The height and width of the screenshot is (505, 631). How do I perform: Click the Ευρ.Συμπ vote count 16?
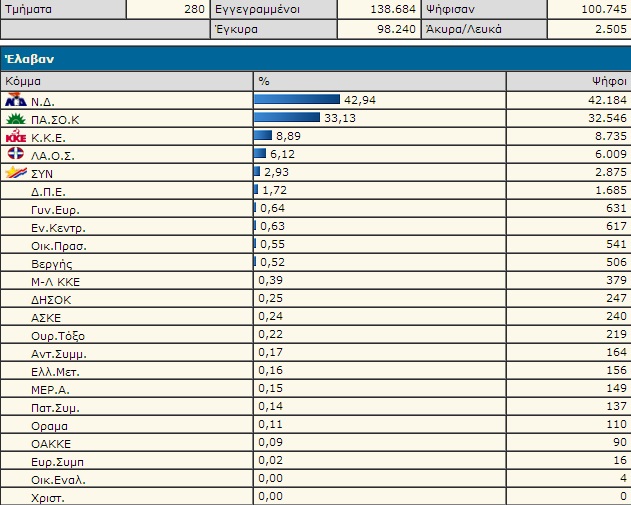pos(620,460)
